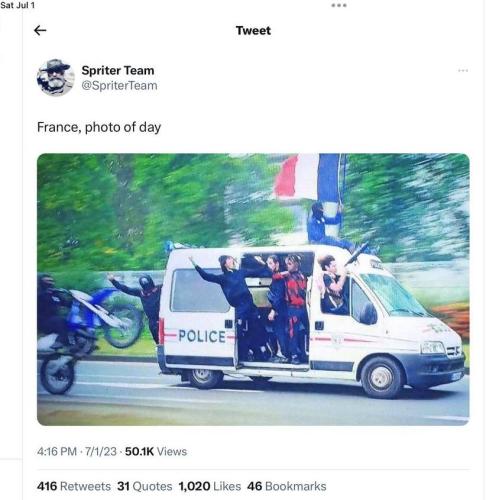Tap the motorcycle wheelie in the photo

pos(88,333)
